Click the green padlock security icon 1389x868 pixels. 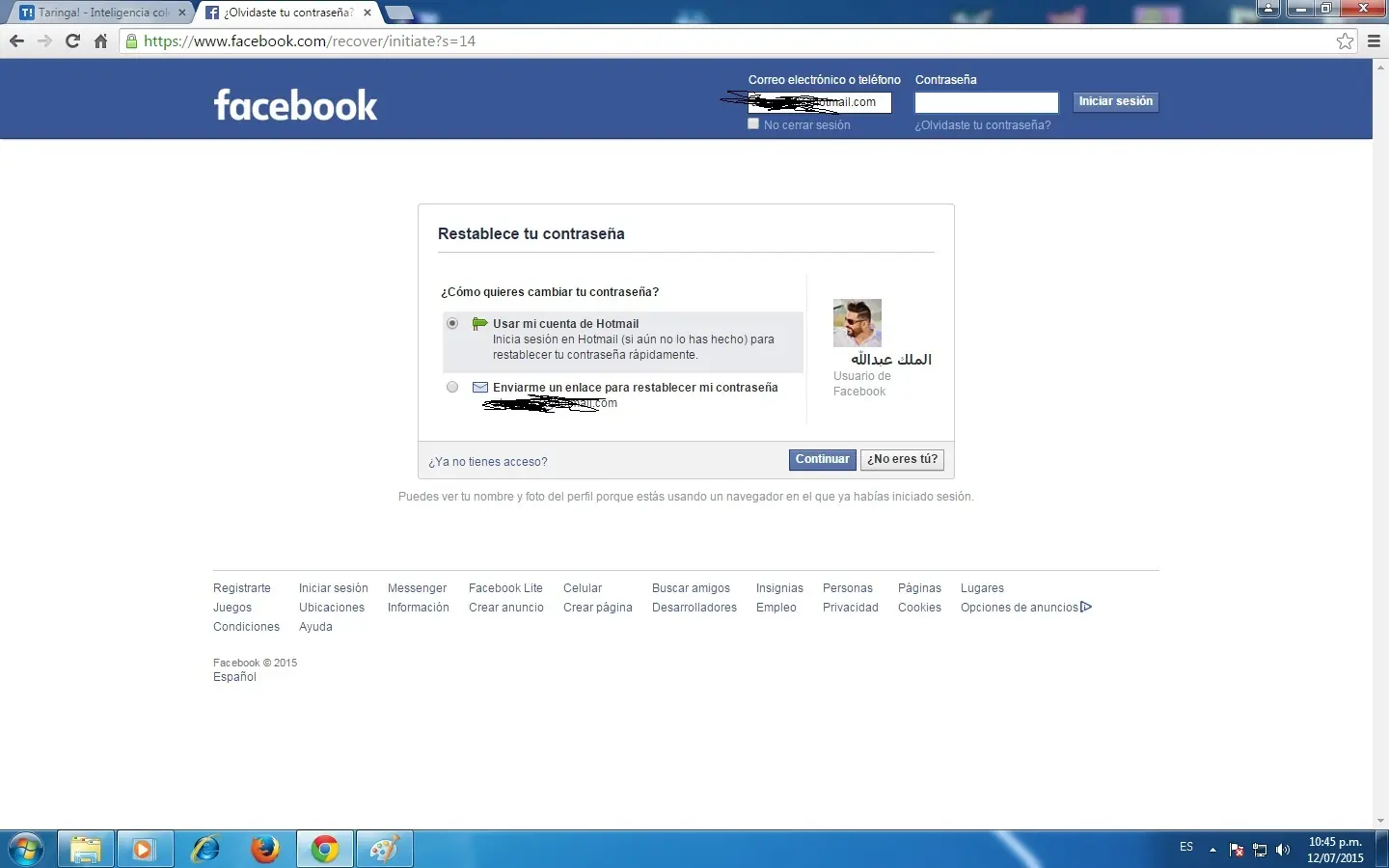pos(131,41)
